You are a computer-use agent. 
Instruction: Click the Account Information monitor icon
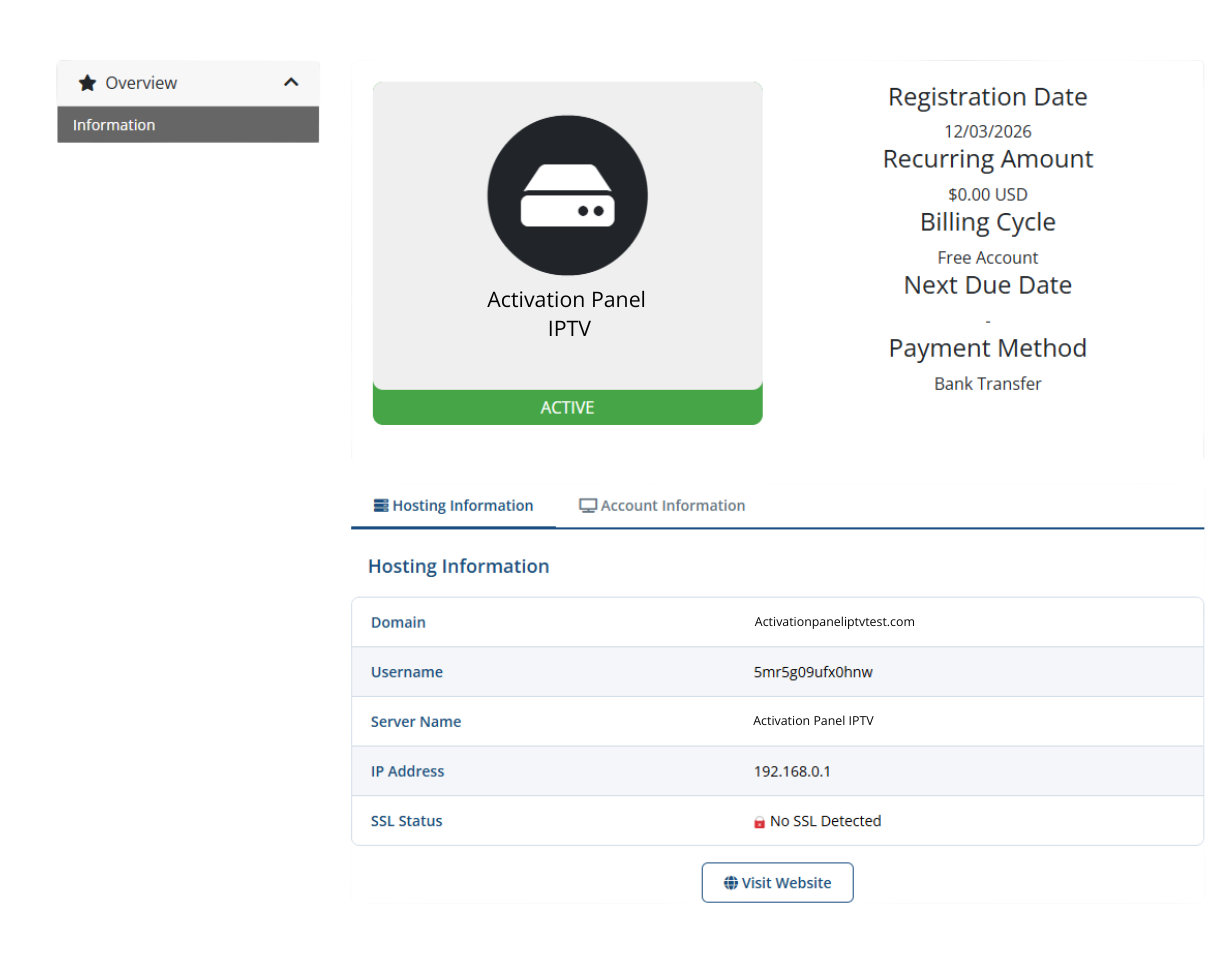[588, 506]
